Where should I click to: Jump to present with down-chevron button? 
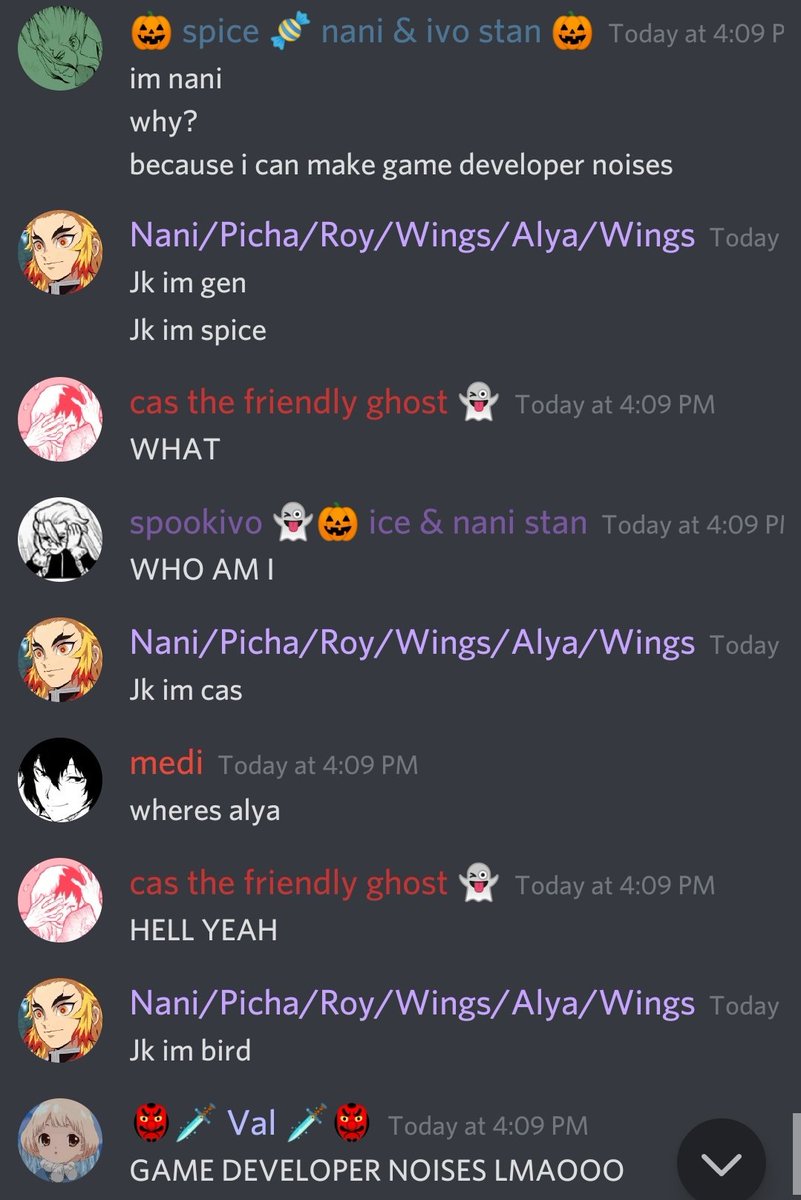[x=721, y=1162]
